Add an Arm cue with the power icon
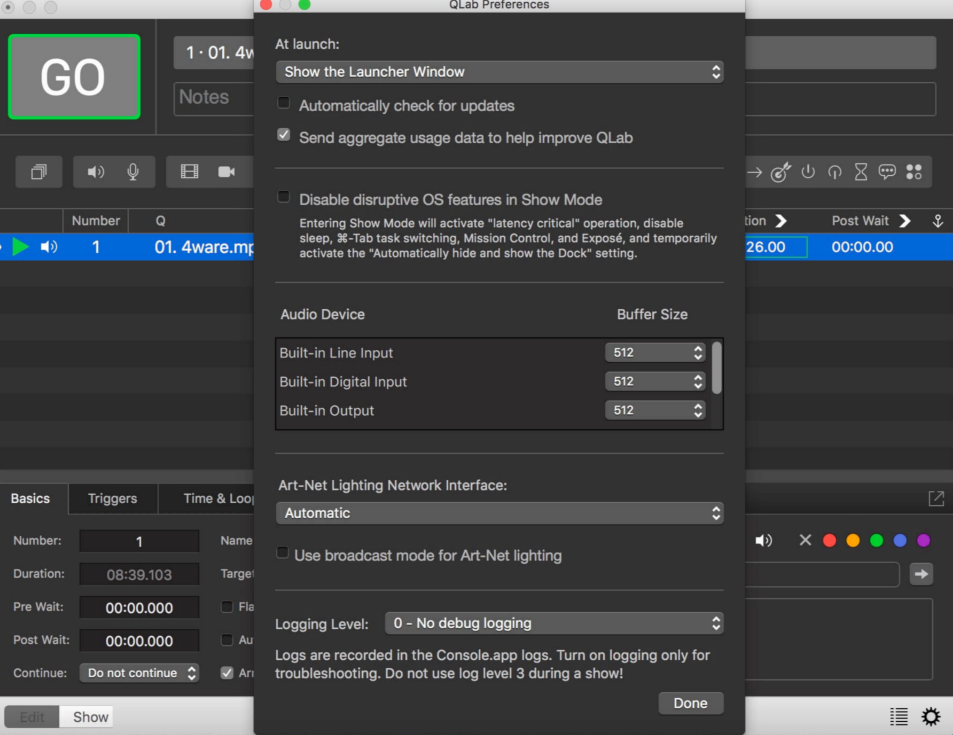The image size is (953, 735). 808,172
